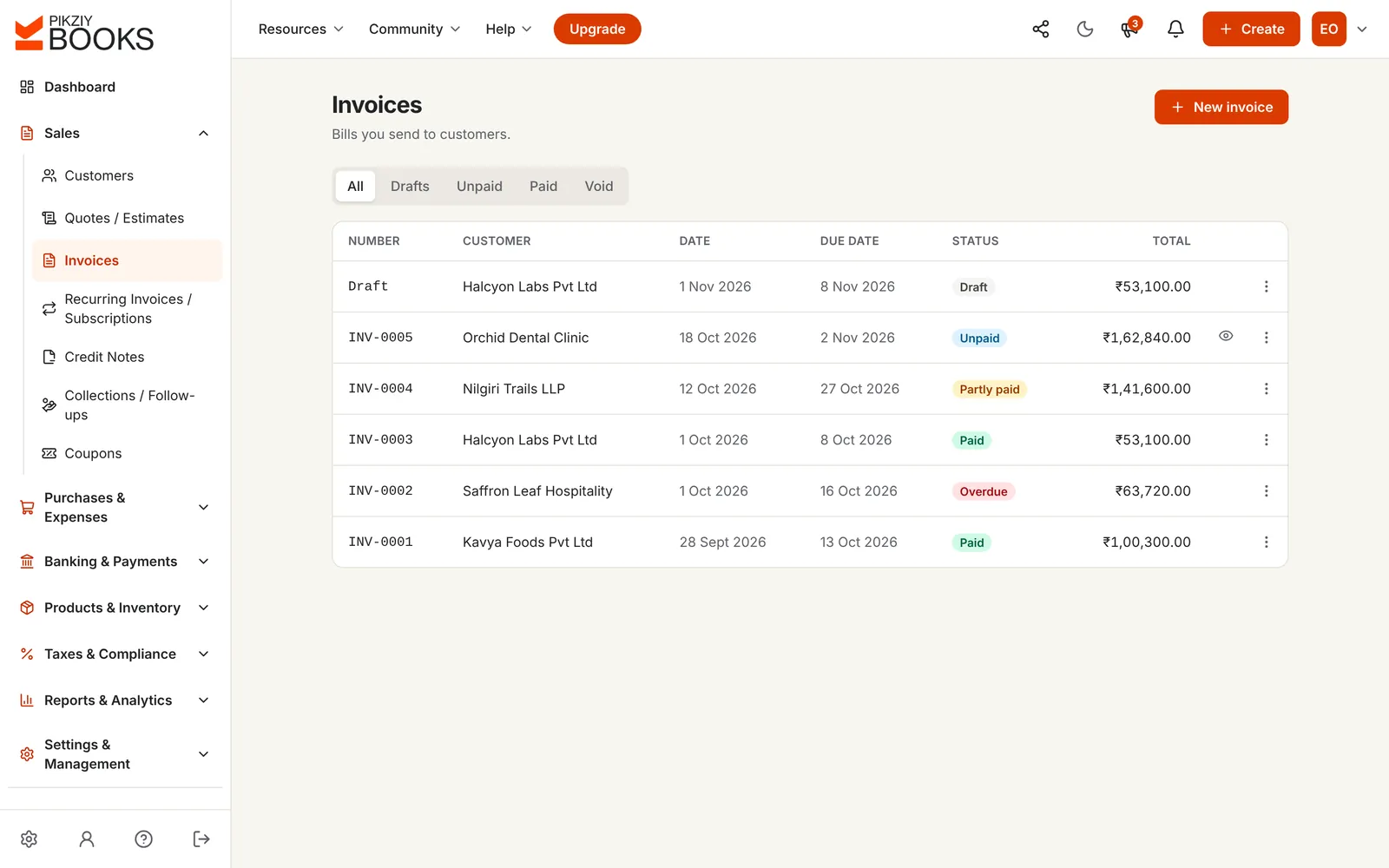Viewport: 1389px width, 868px height.
Task: Expand the account menu chevron beside EO
Action: (1362, 30)
